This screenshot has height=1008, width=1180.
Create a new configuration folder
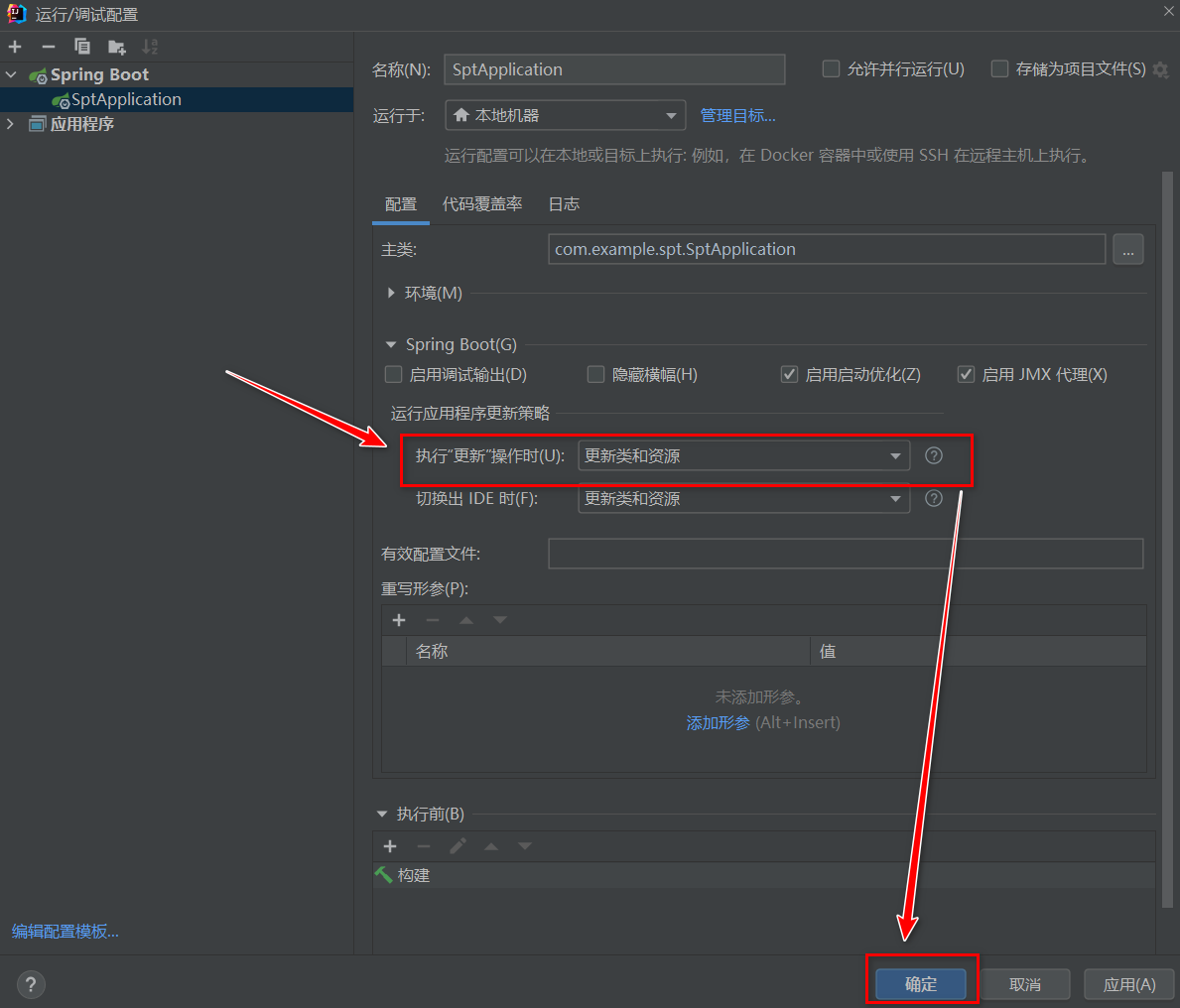(117, 47)
